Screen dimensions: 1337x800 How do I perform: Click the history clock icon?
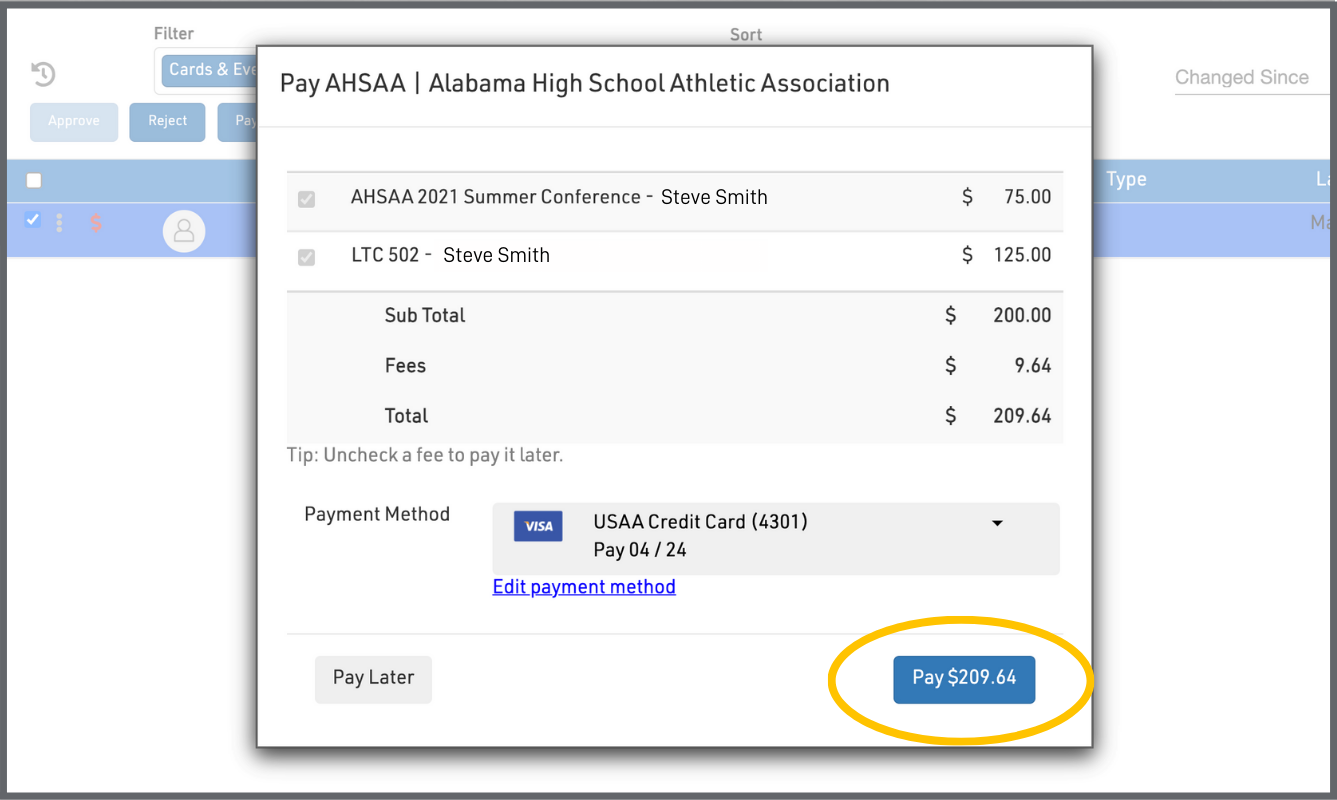(43, 73)
